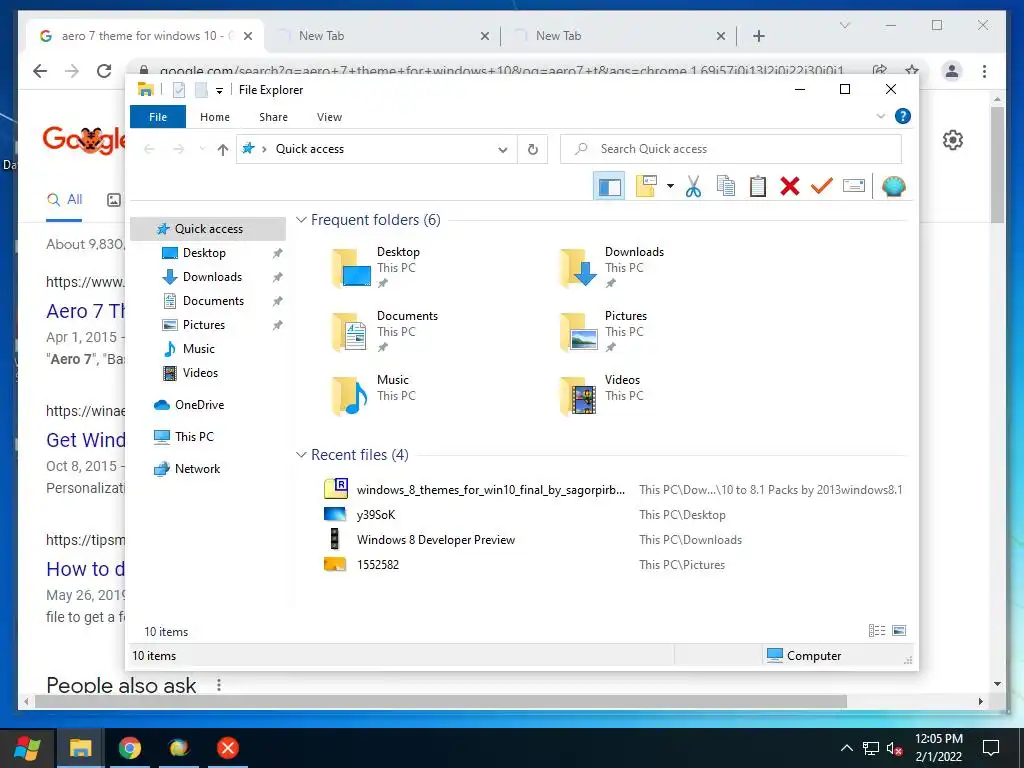Open recent locations dropdown arrow
This screenshot has width=1024, height=768.
pos(202,150)
